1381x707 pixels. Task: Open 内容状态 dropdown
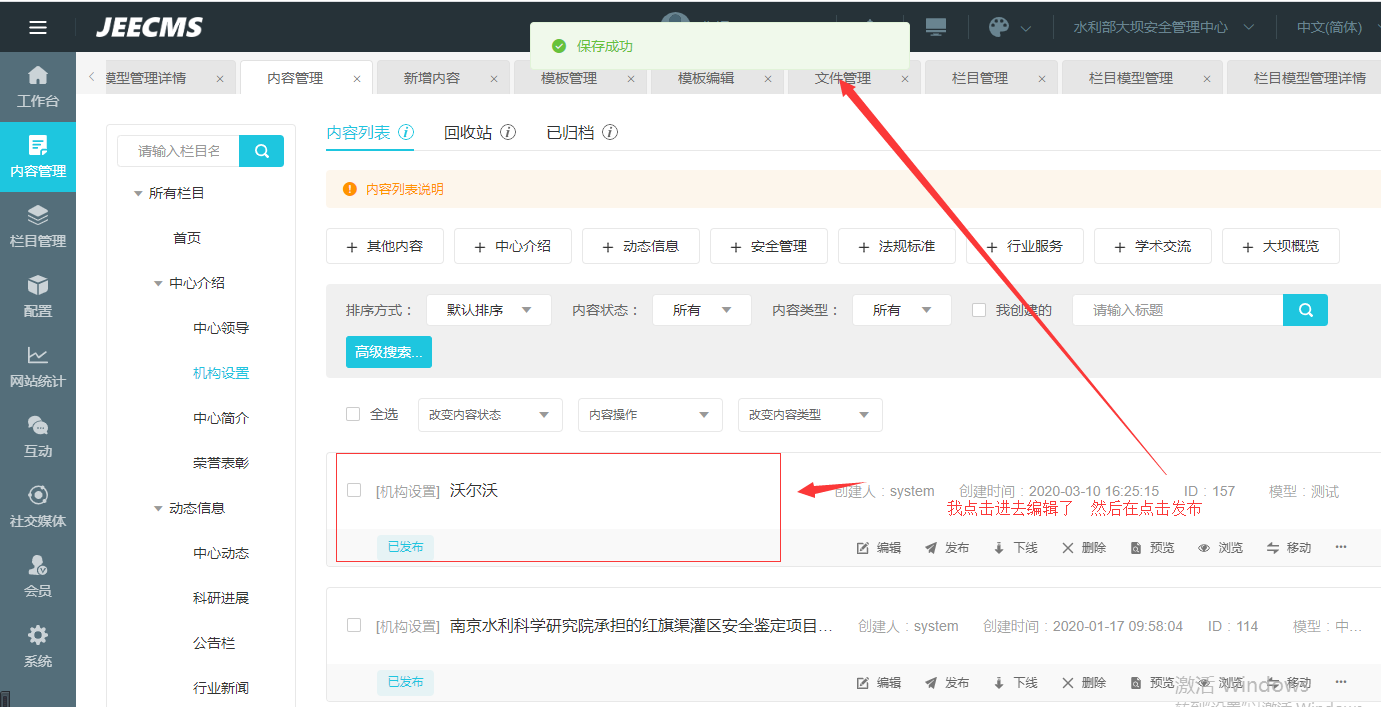702,310
